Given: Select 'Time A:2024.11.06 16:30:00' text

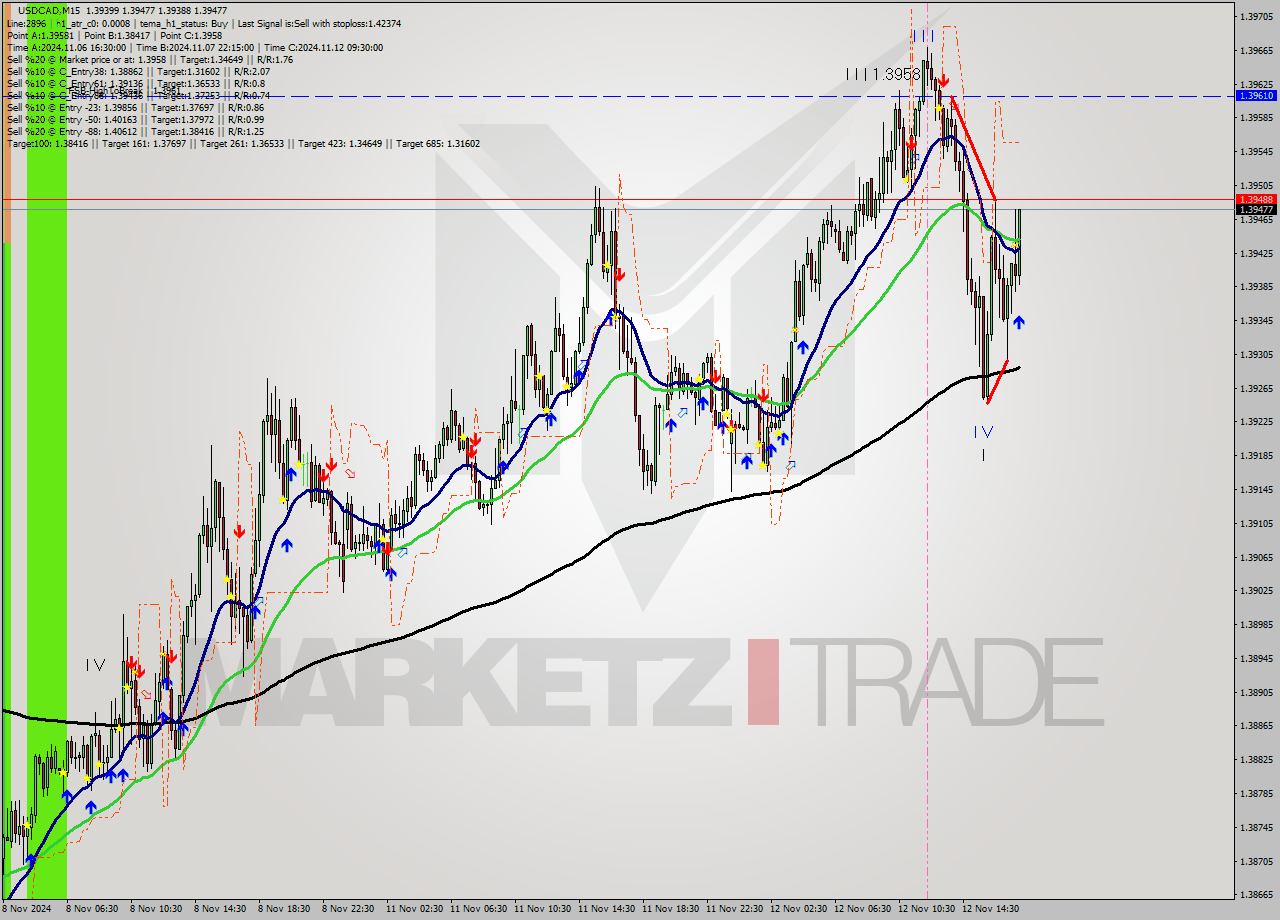Looking at the screenshot, I should point(66,47).
